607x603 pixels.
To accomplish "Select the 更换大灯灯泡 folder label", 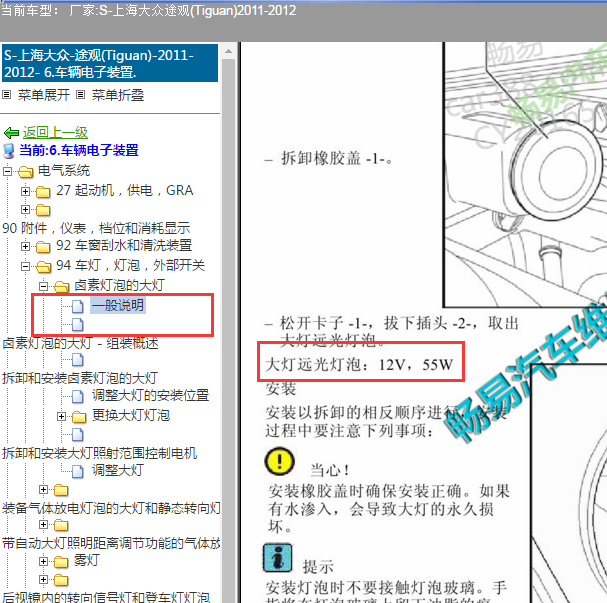I will click(131, 415).
